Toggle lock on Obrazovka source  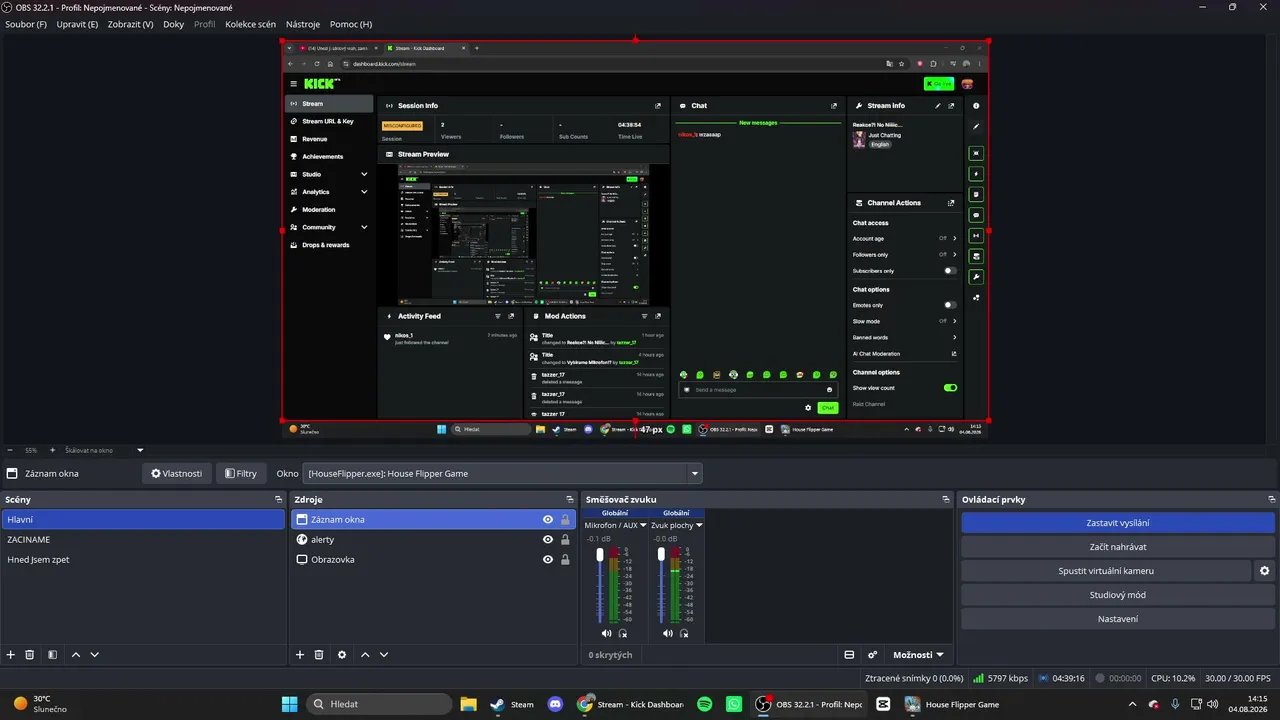565,560
